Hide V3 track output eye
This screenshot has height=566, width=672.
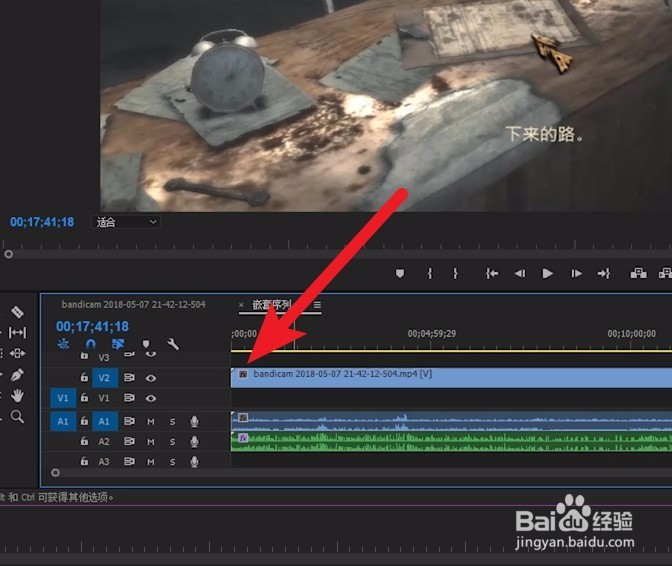tap(150, 354)
